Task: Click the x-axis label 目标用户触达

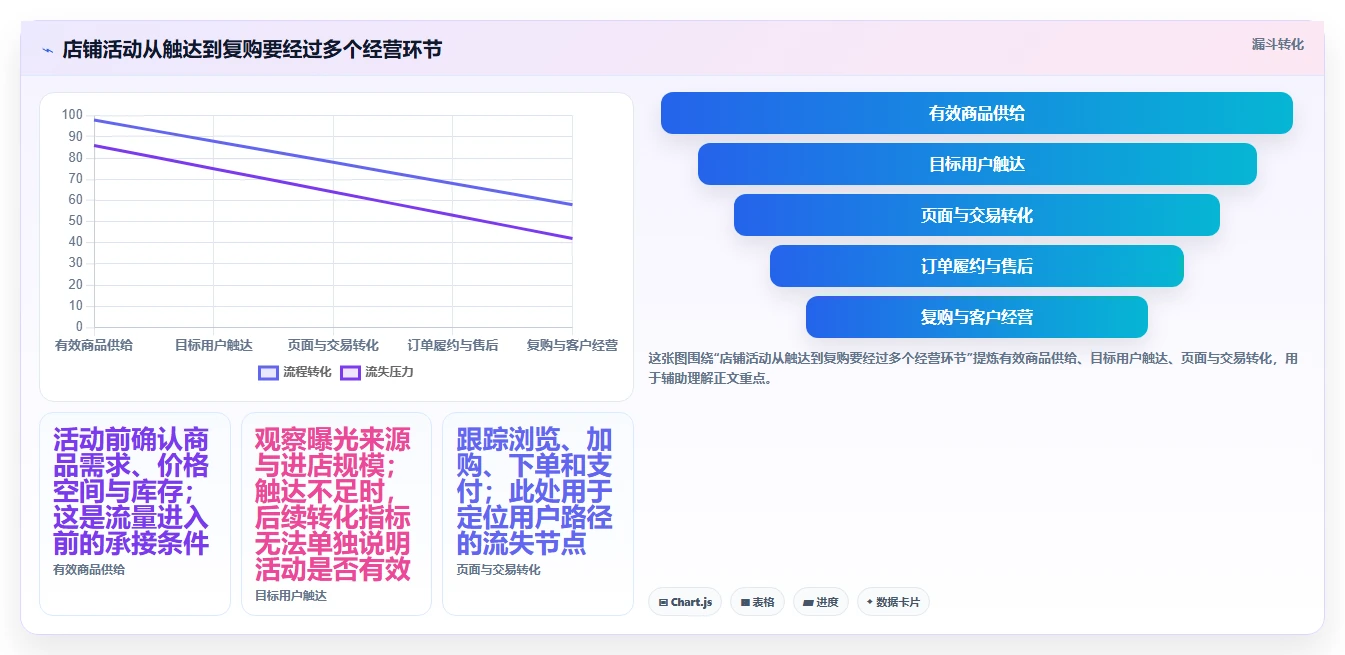Action: 214,345
